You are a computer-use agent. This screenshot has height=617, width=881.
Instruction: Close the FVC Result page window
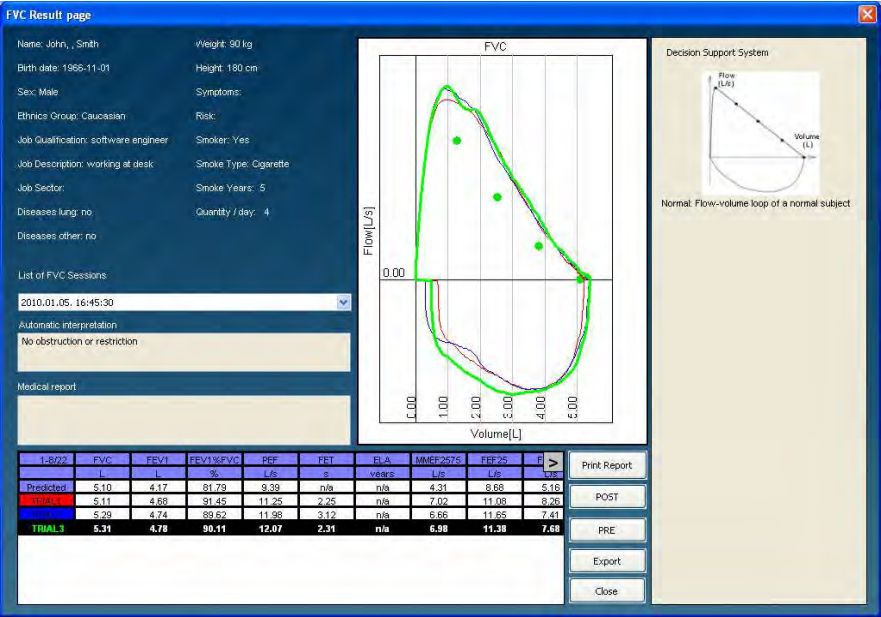865,13
